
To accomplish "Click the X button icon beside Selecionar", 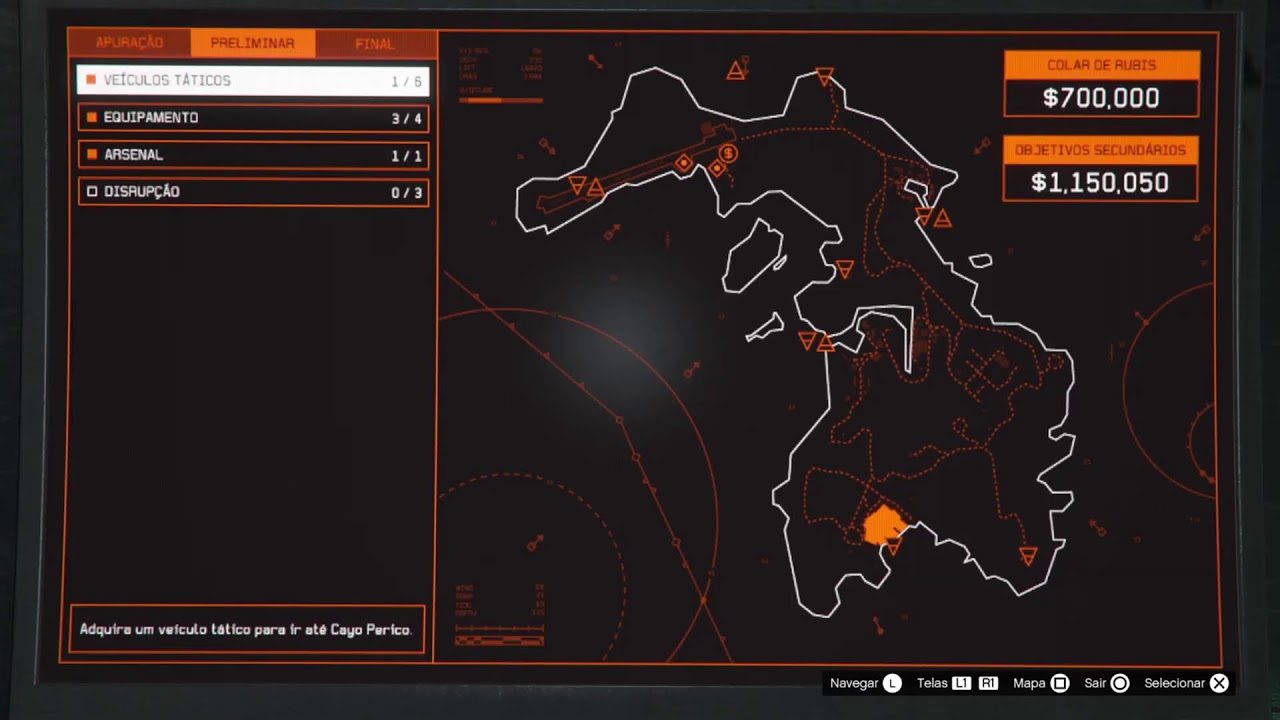I will [1219, 683].
